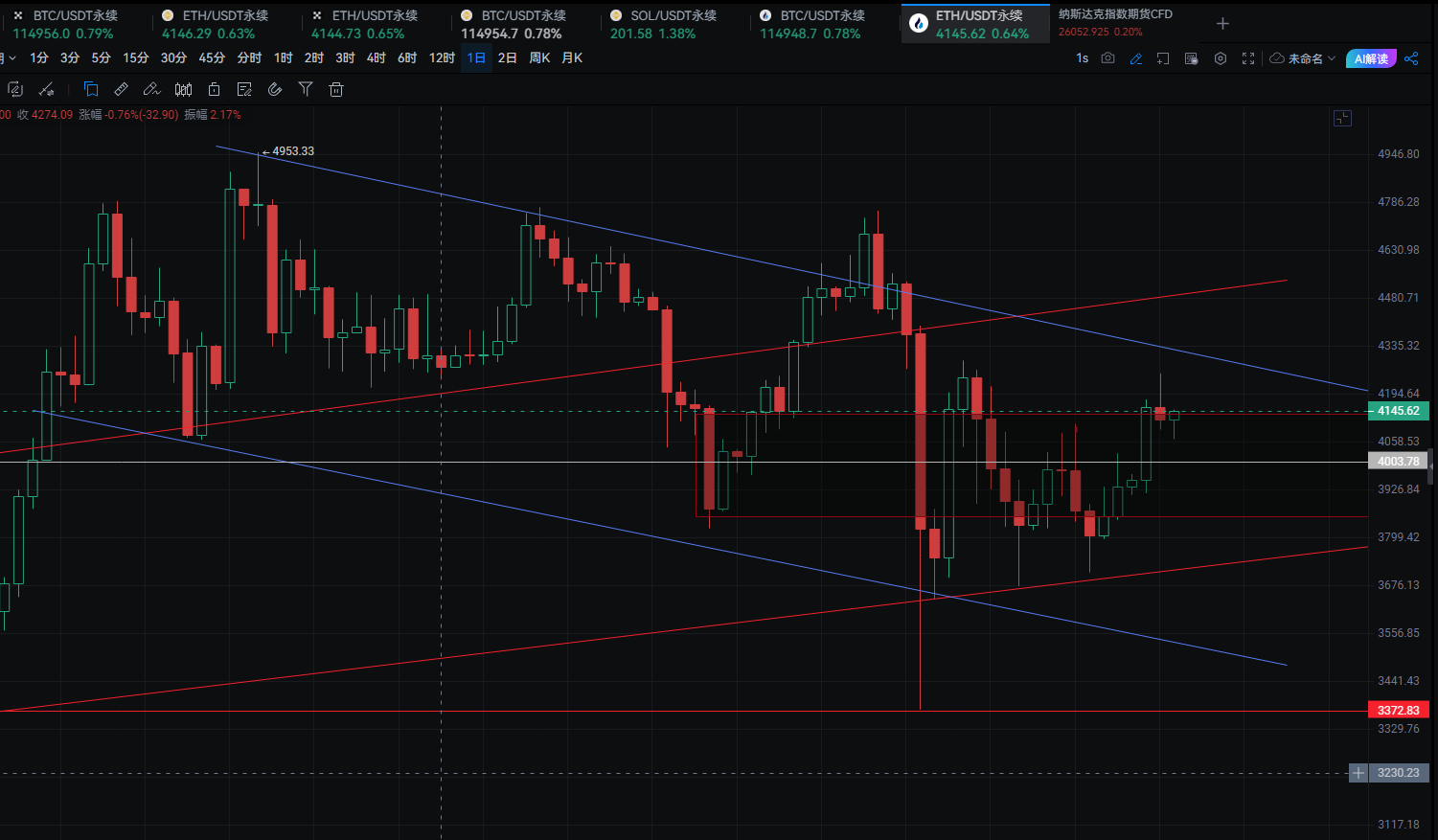
Task: Select the 4时 timeframe
Action: (x=376, y=58)
